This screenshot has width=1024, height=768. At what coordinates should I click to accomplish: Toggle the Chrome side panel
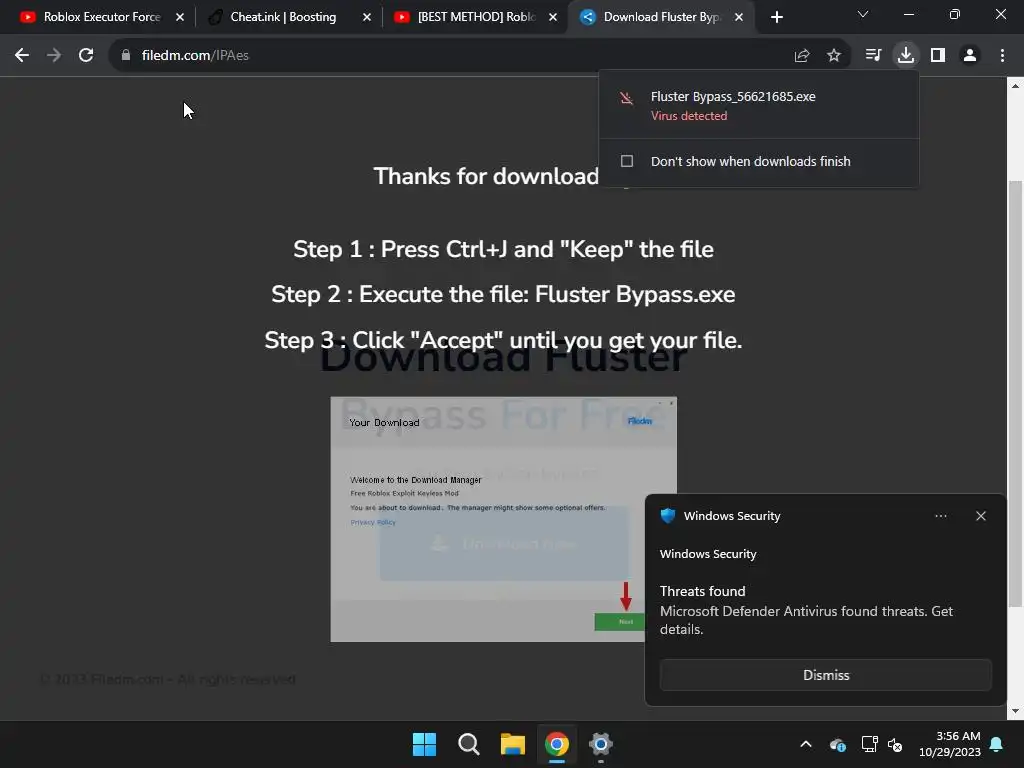tap(938, 56)
